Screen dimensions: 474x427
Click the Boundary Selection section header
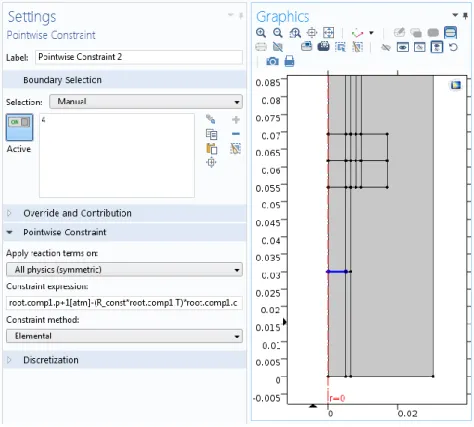pyautogui.click(x=124, y=80)
